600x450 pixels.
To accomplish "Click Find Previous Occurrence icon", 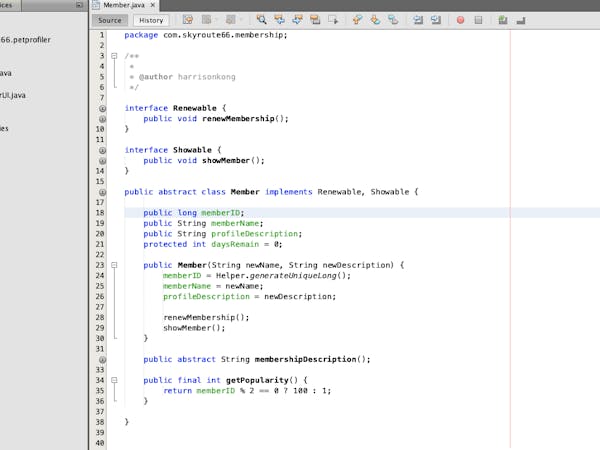I will [279, 20].
